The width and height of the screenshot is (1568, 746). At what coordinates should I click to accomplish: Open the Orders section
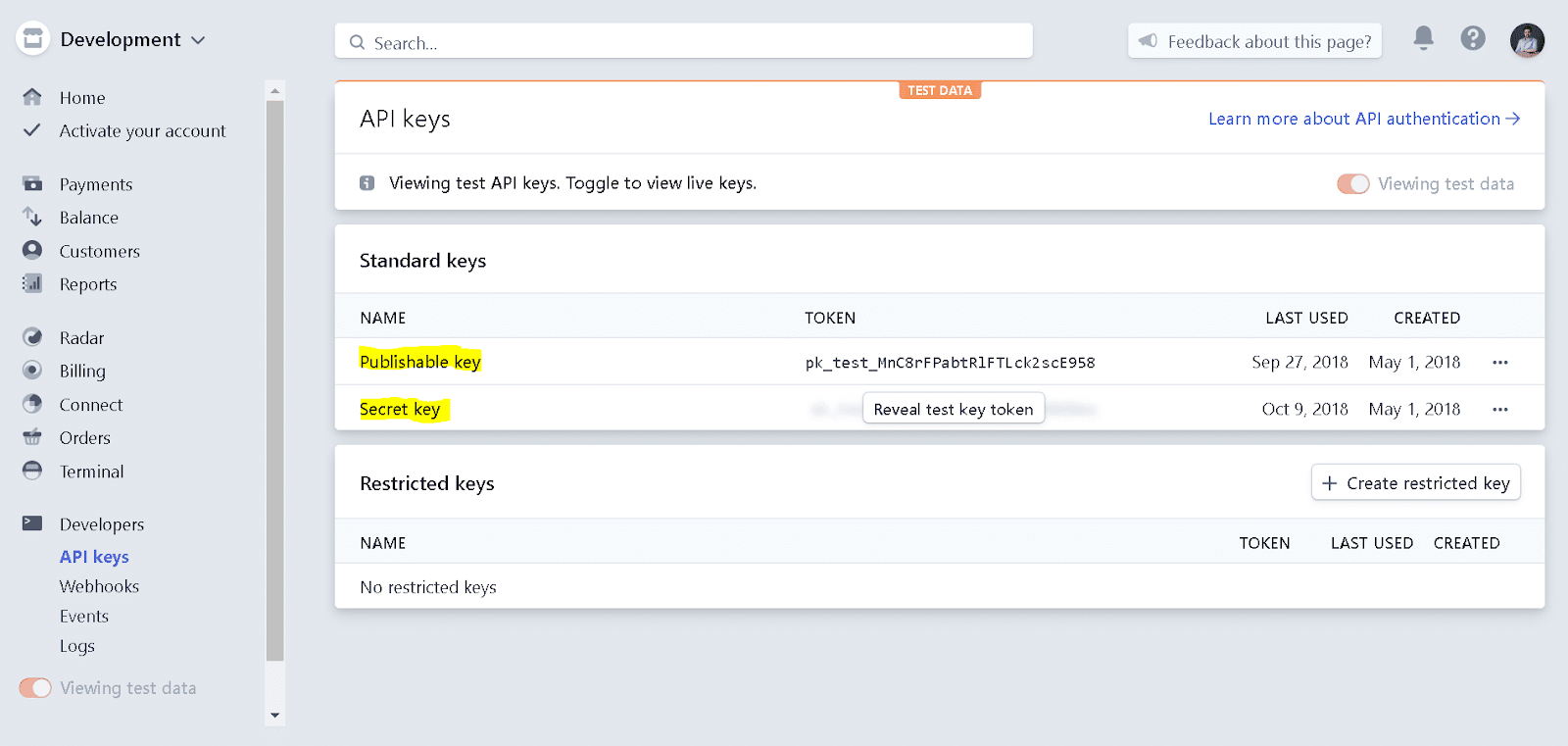pos(85,438)
